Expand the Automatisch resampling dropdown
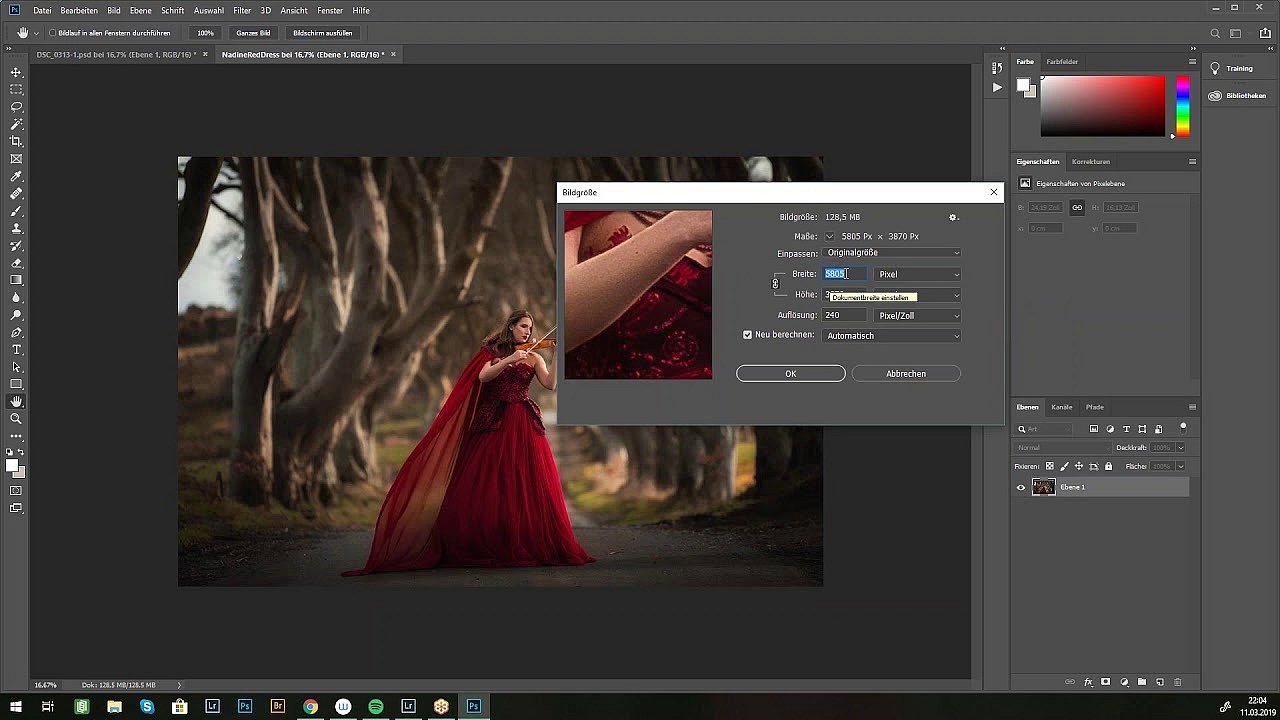This screenshot has height=720, width=1280. (x=891, y=336)
